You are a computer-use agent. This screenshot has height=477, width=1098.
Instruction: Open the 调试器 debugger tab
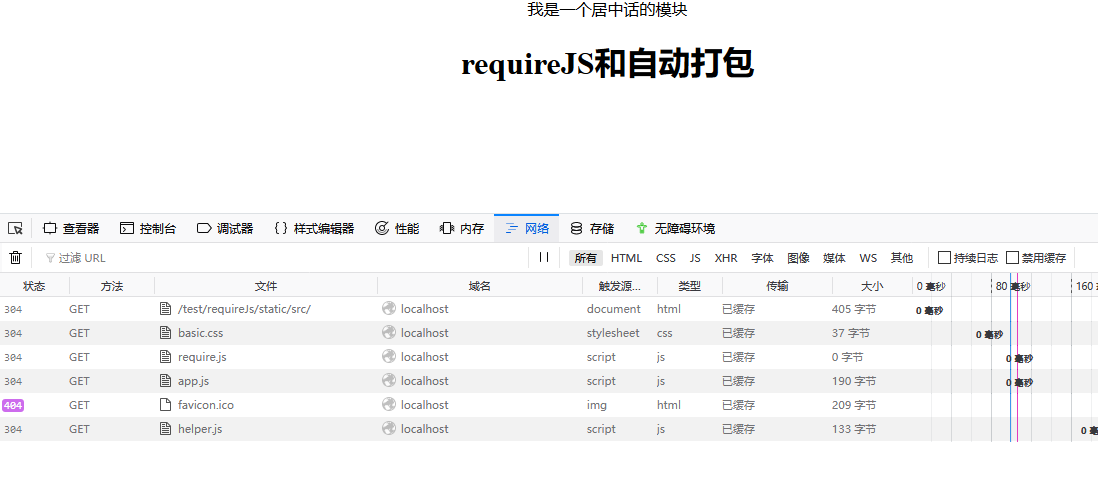tap(225, 228)
